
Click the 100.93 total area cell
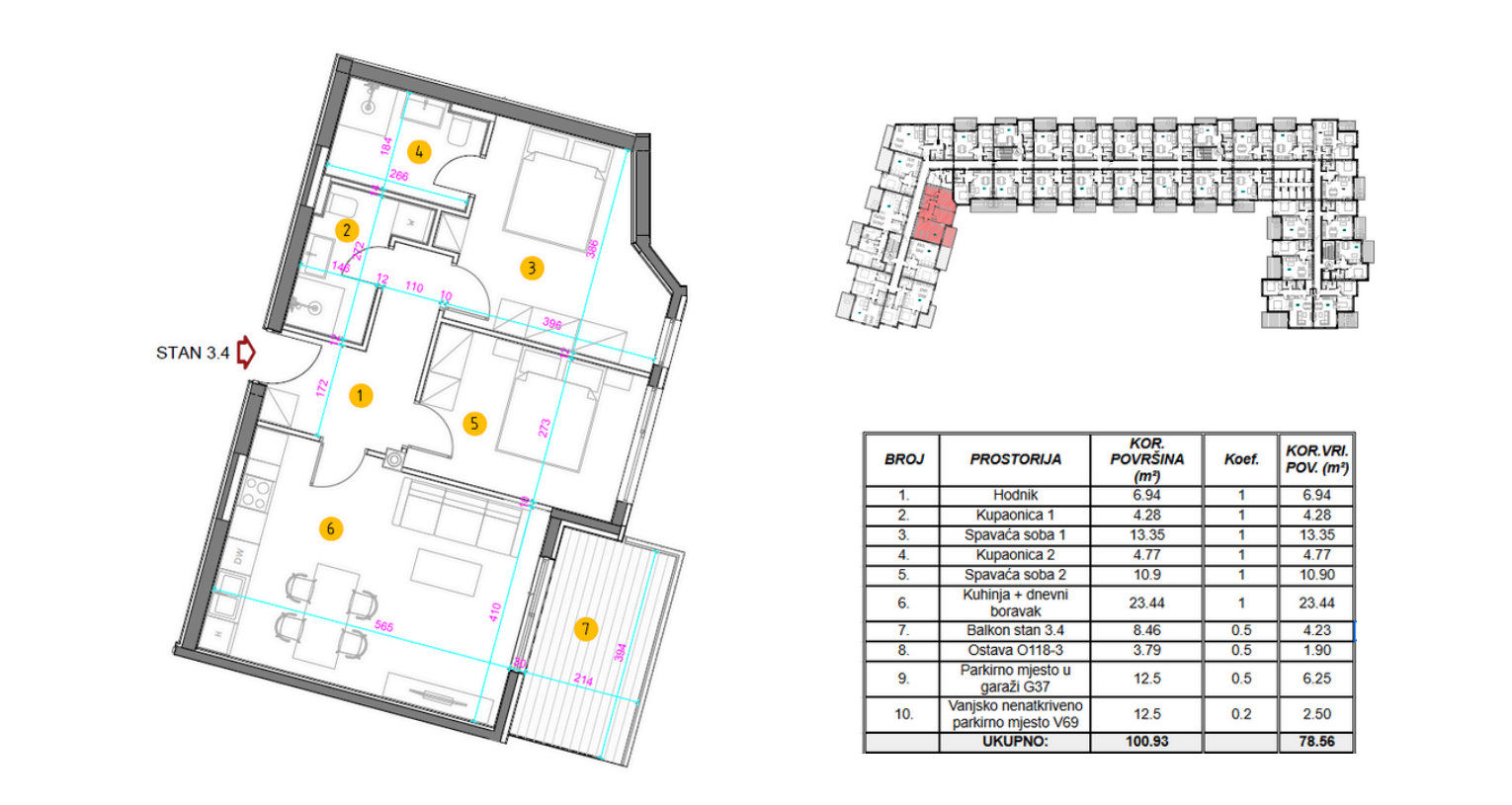click(x=1146, y=742)
